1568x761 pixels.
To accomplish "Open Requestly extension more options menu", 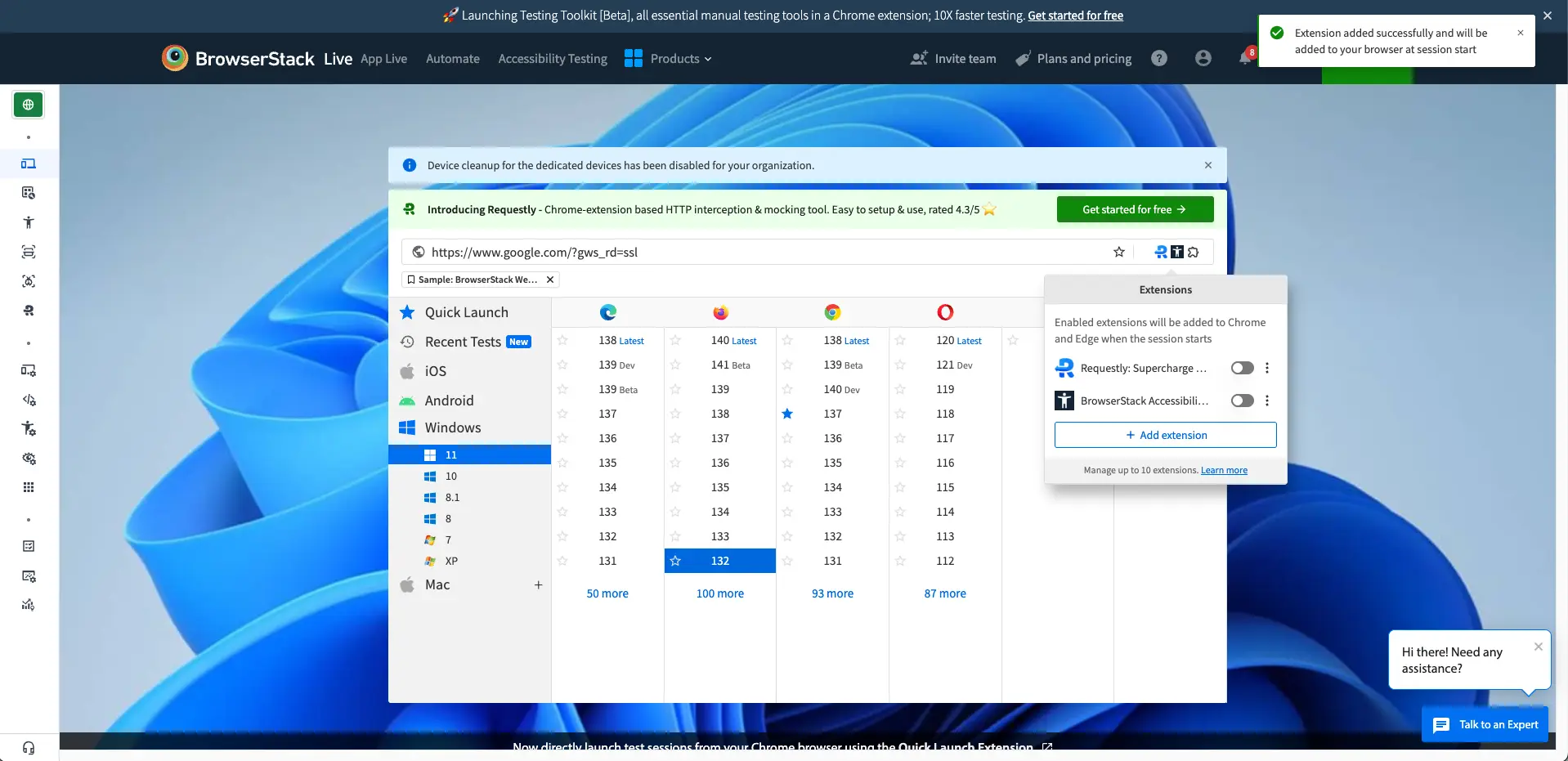I will pos(1267,368).
